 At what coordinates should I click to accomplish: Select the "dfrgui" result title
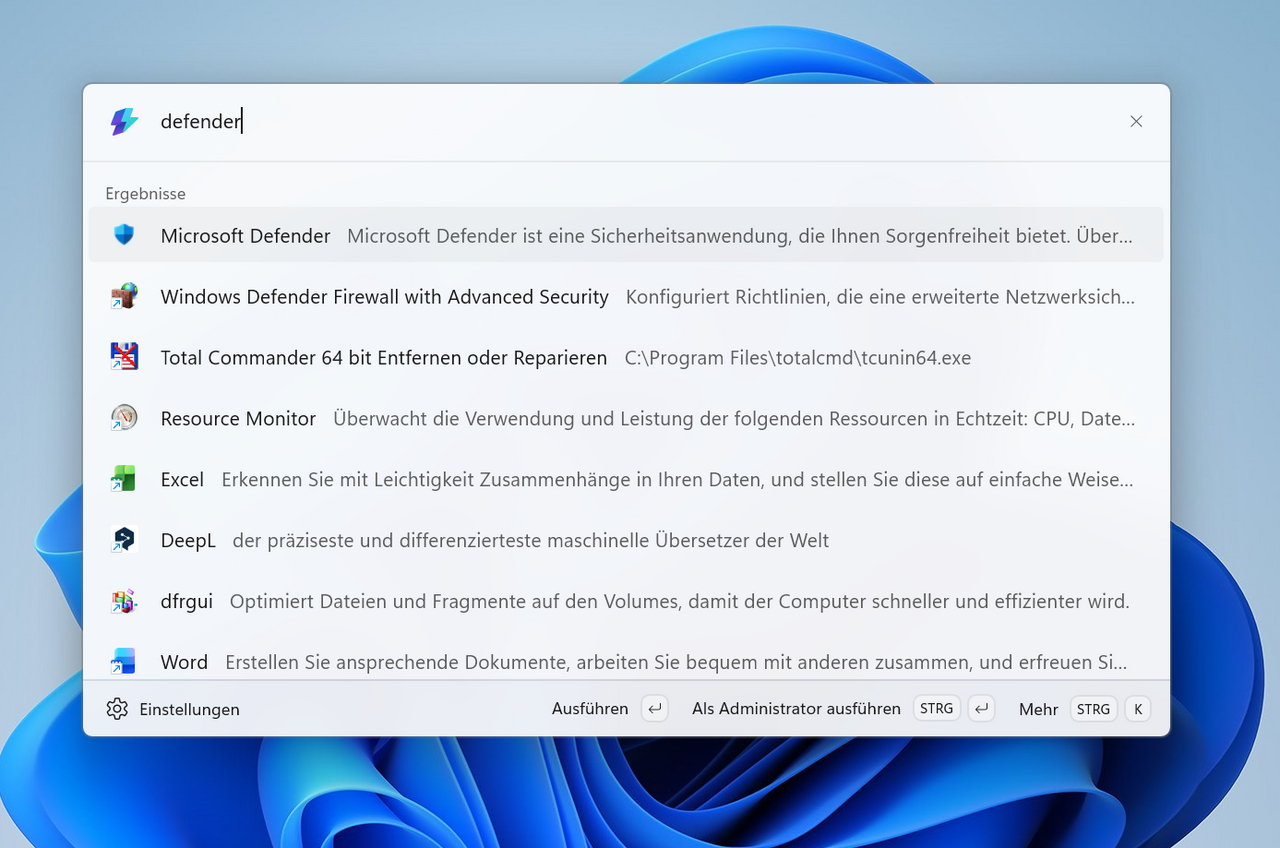pos(187,602)
